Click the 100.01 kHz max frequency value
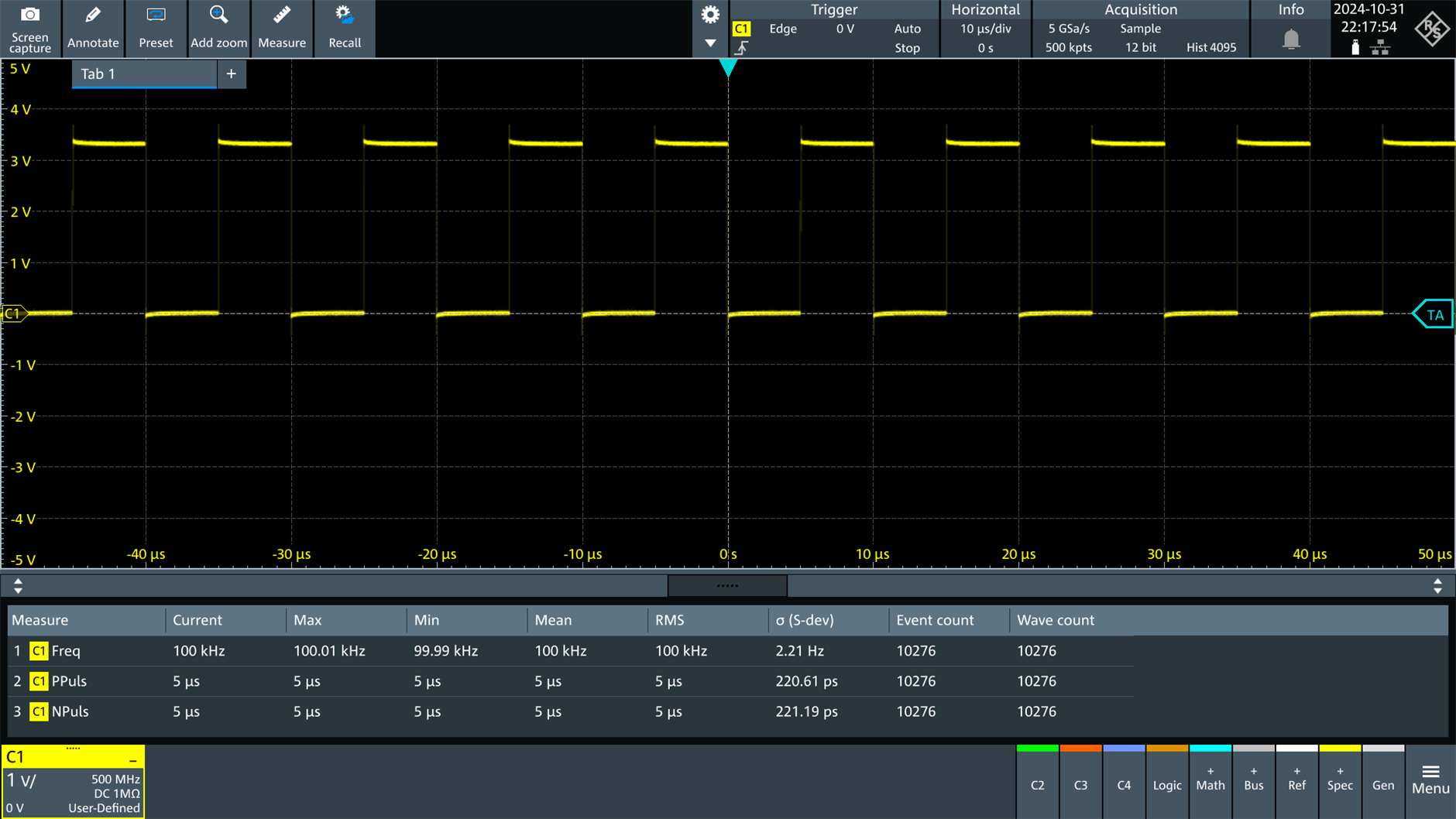1456x819 pixels. 329,651
